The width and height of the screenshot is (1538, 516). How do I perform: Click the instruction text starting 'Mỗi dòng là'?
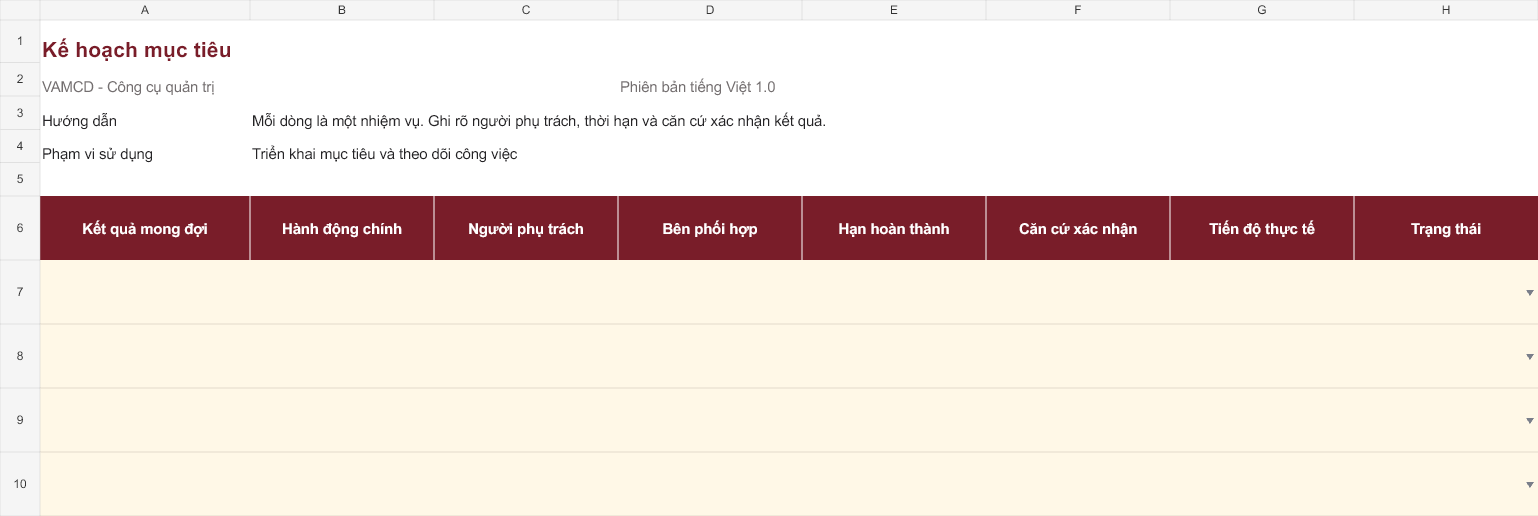[539, 121]
